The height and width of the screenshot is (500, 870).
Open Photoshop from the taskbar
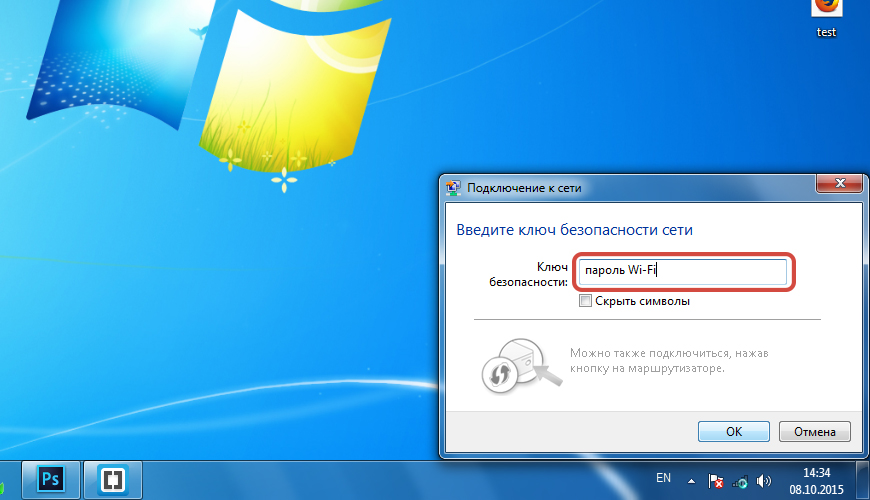coord(51,479)
